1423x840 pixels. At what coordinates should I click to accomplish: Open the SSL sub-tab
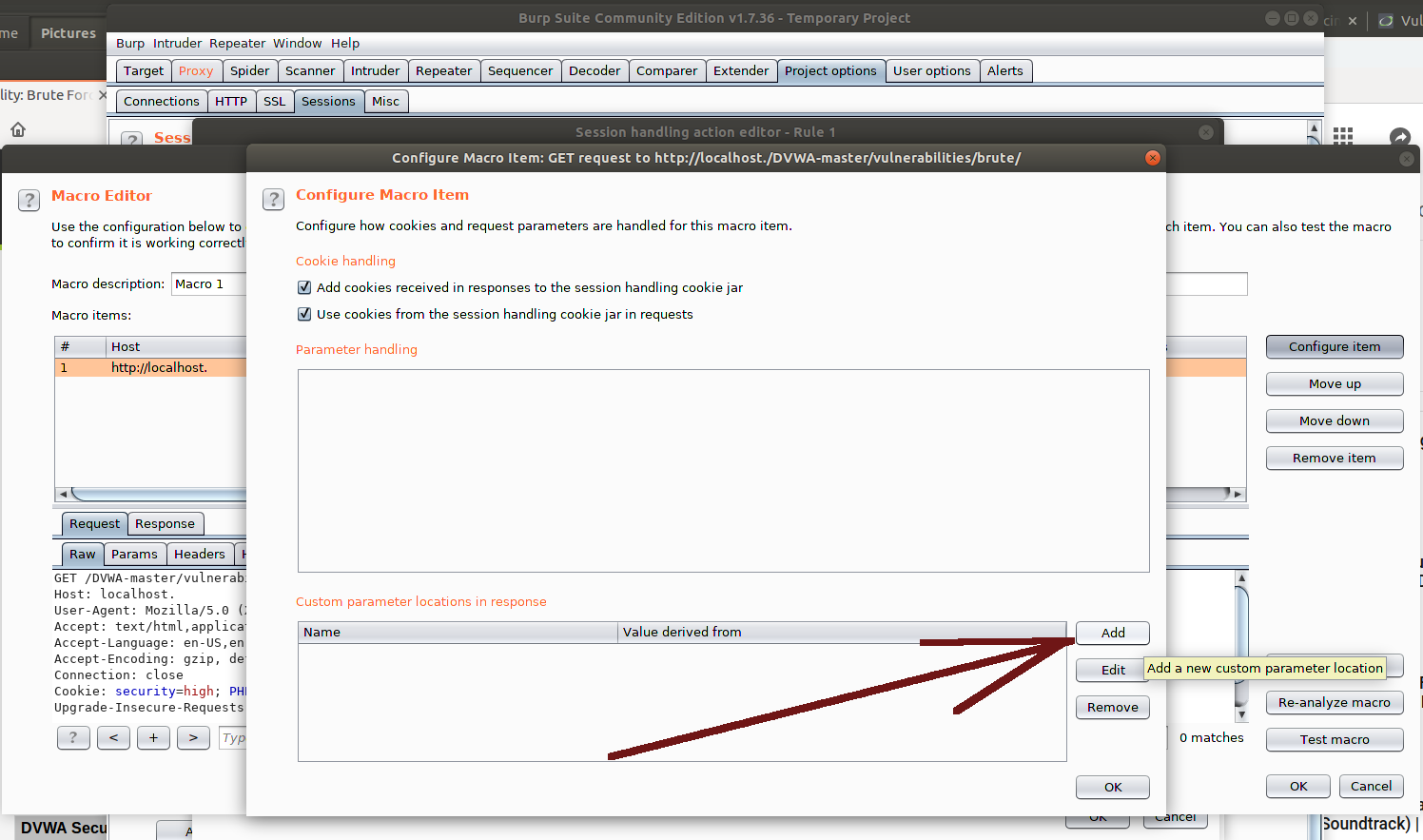click(x=275, y=101)
